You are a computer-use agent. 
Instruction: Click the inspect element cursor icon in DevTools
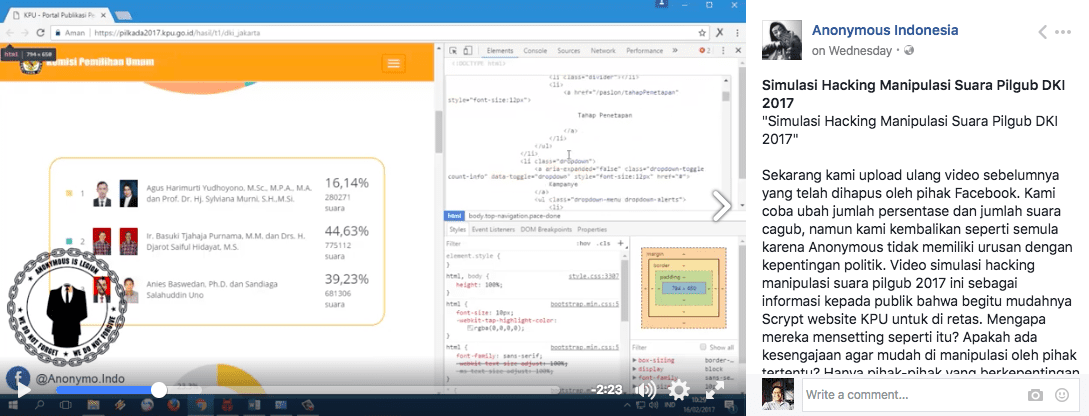(453, 50)
